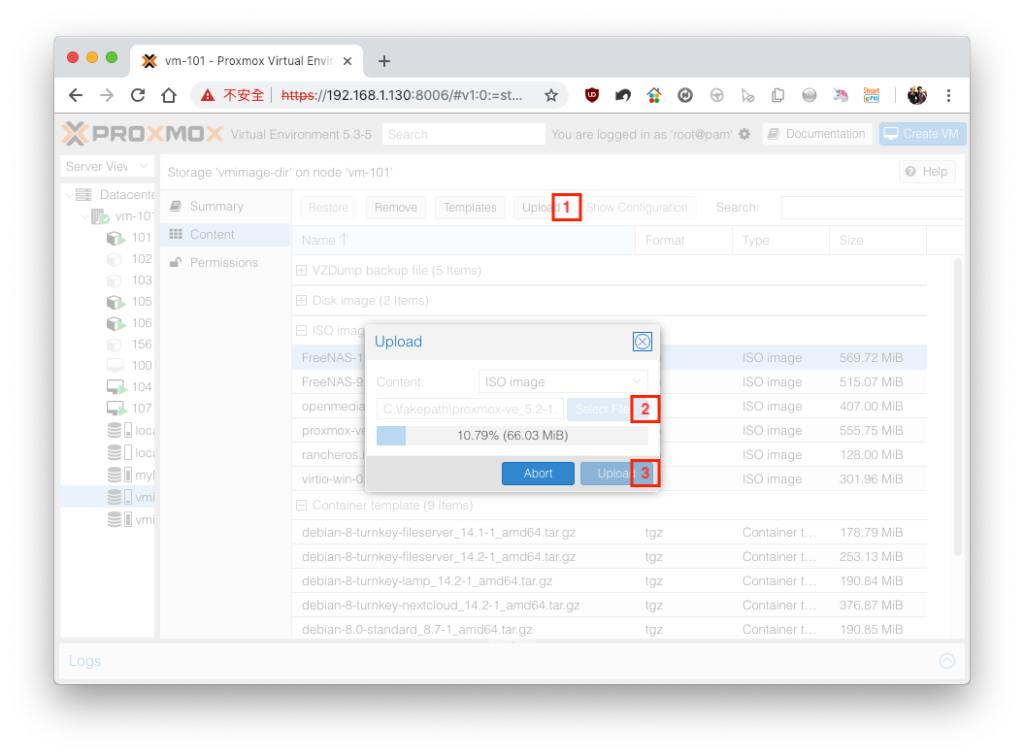This screenshot has height=756, width=1024.
Task: Open the Summary tab
Action: coord(225,206)
